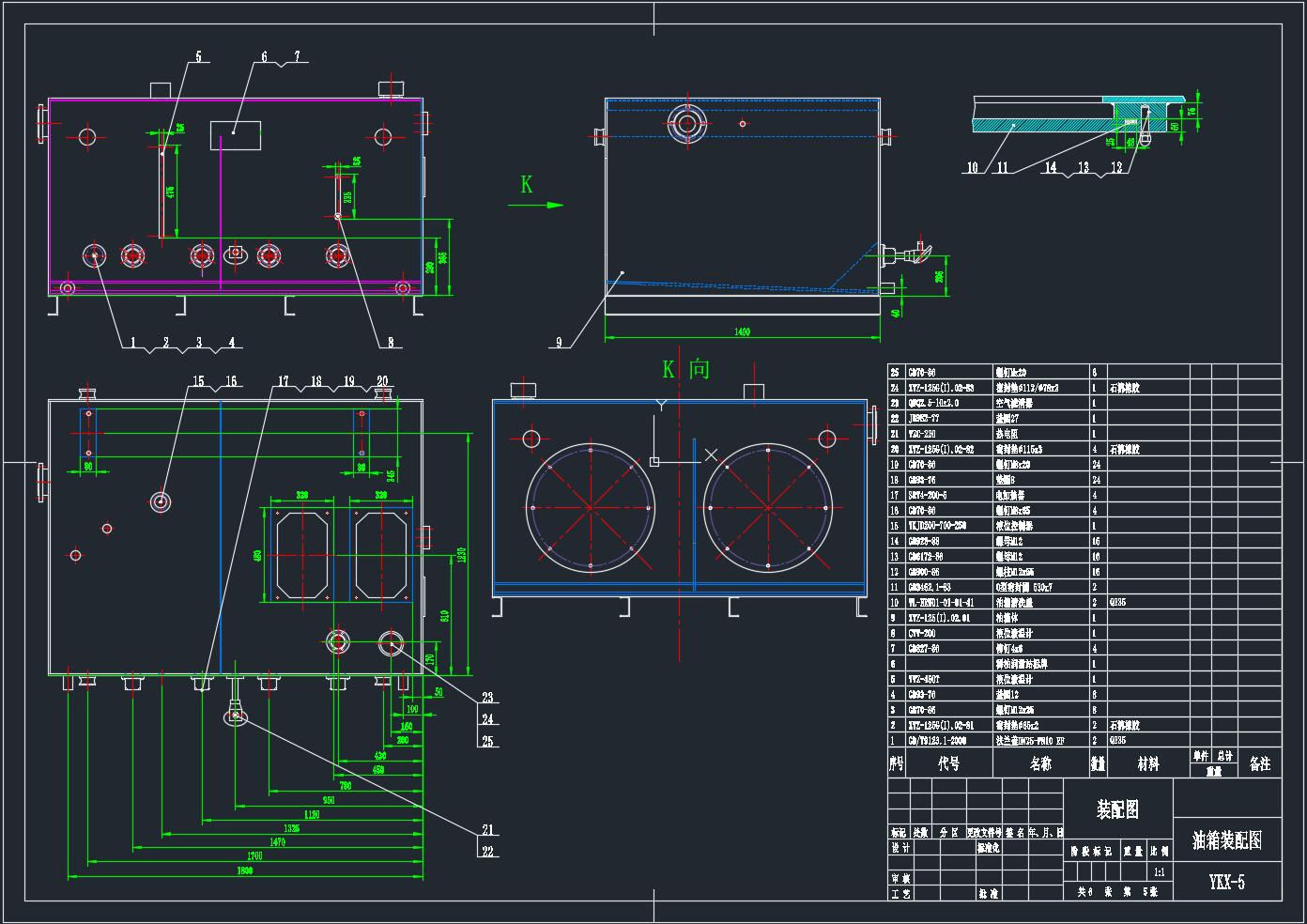The width and height of the screenshot is (1307, 924).
Task: Click the green K 向 view label
Action: point(684,369)
